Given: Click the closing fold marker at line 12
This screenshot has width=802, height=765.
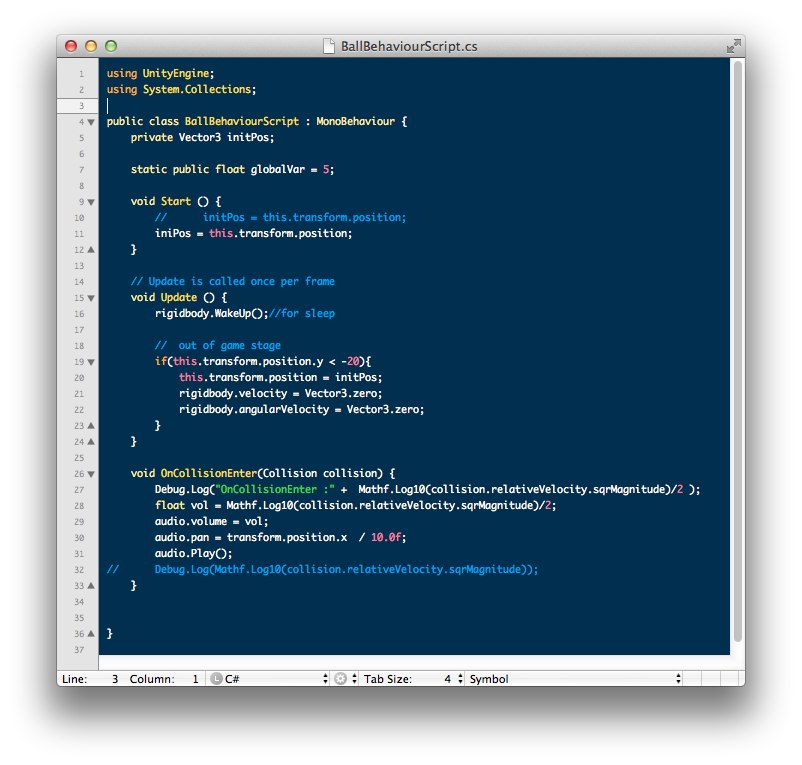Looking at the screenshot, I should point(91,250).
